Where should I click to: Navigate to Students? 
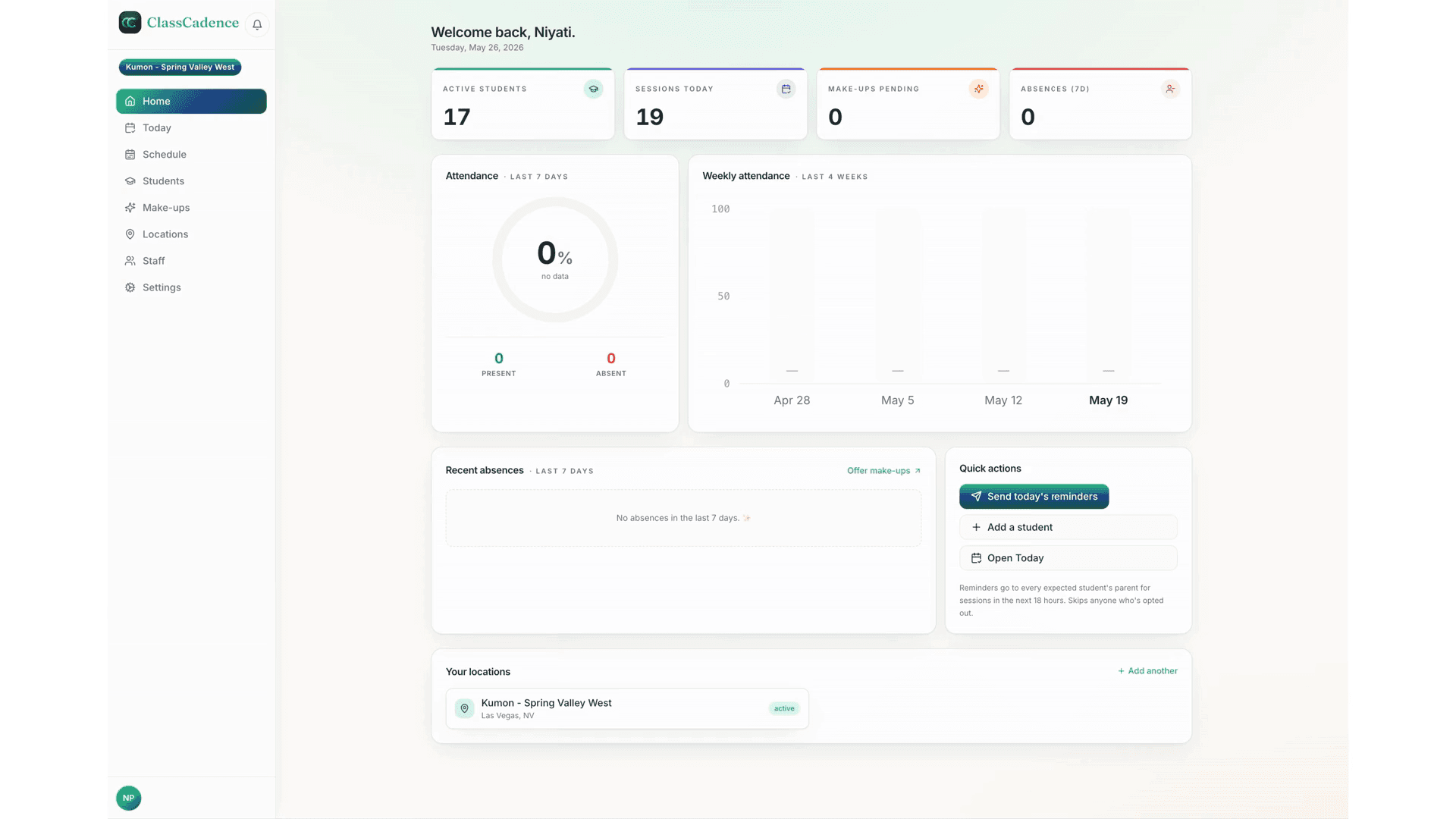191,180
